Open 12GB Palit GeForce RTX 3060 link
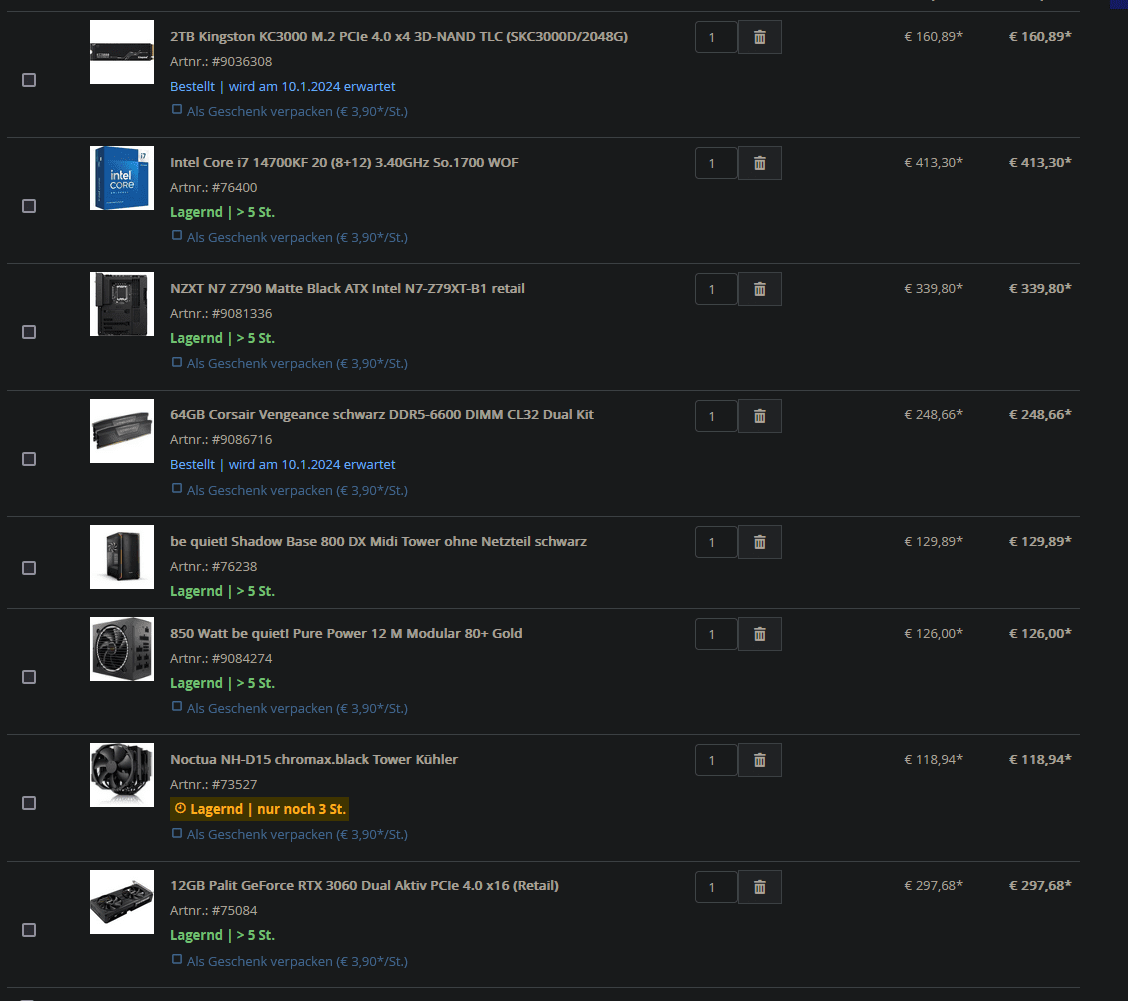Image resolution: width=1128 pixels, height=1001 pixels. pos(364,886)
